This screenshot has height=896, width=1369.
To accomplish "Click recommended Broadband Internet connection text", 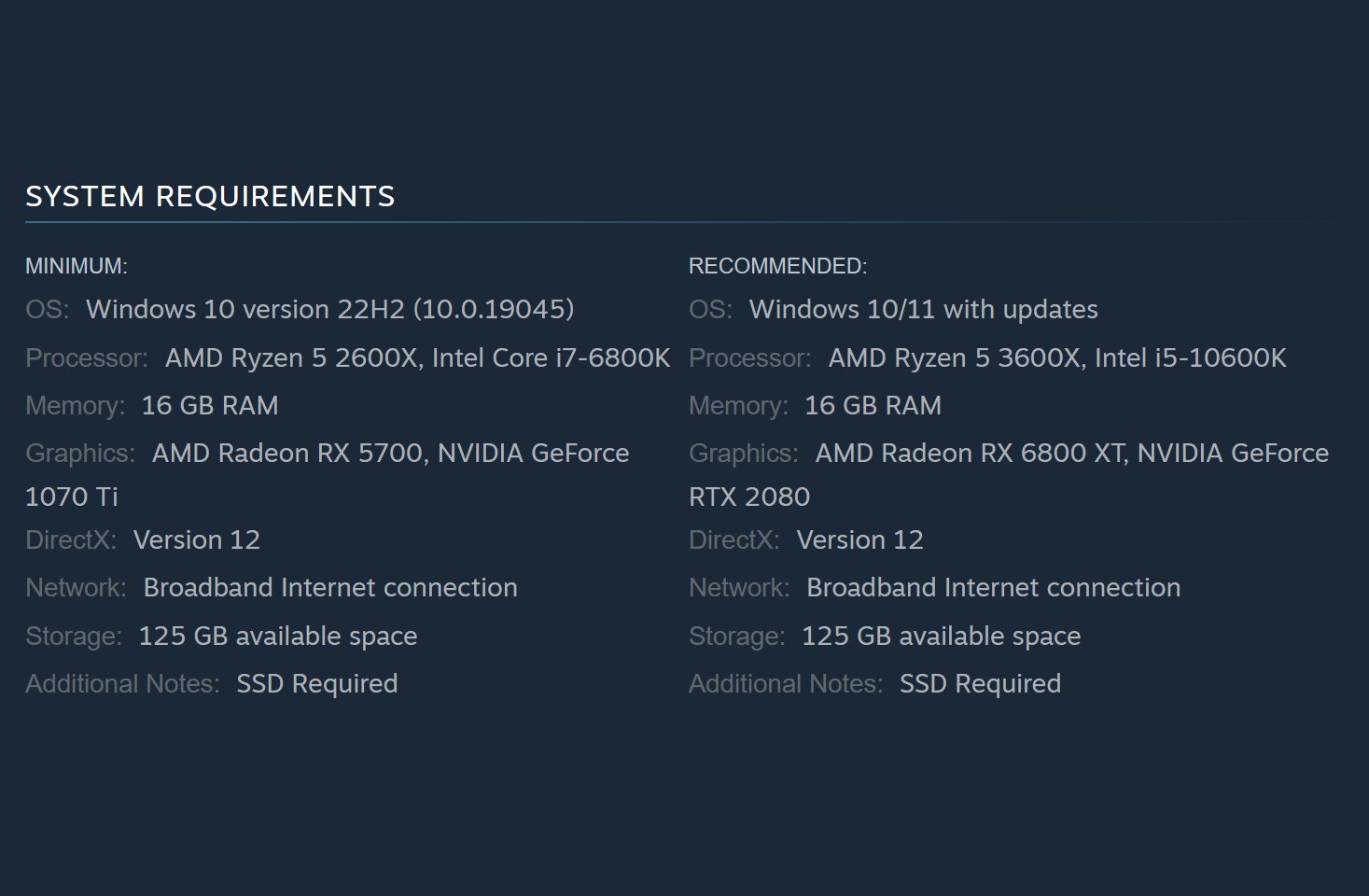I will [x=993, y=588].
